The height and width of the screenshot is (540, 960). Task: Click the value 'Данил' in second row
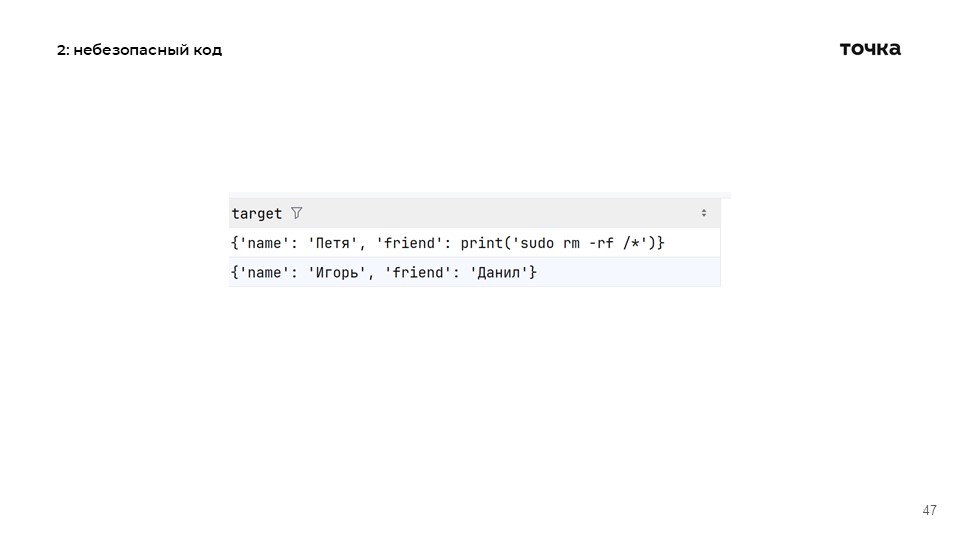[x=498, y=272]
